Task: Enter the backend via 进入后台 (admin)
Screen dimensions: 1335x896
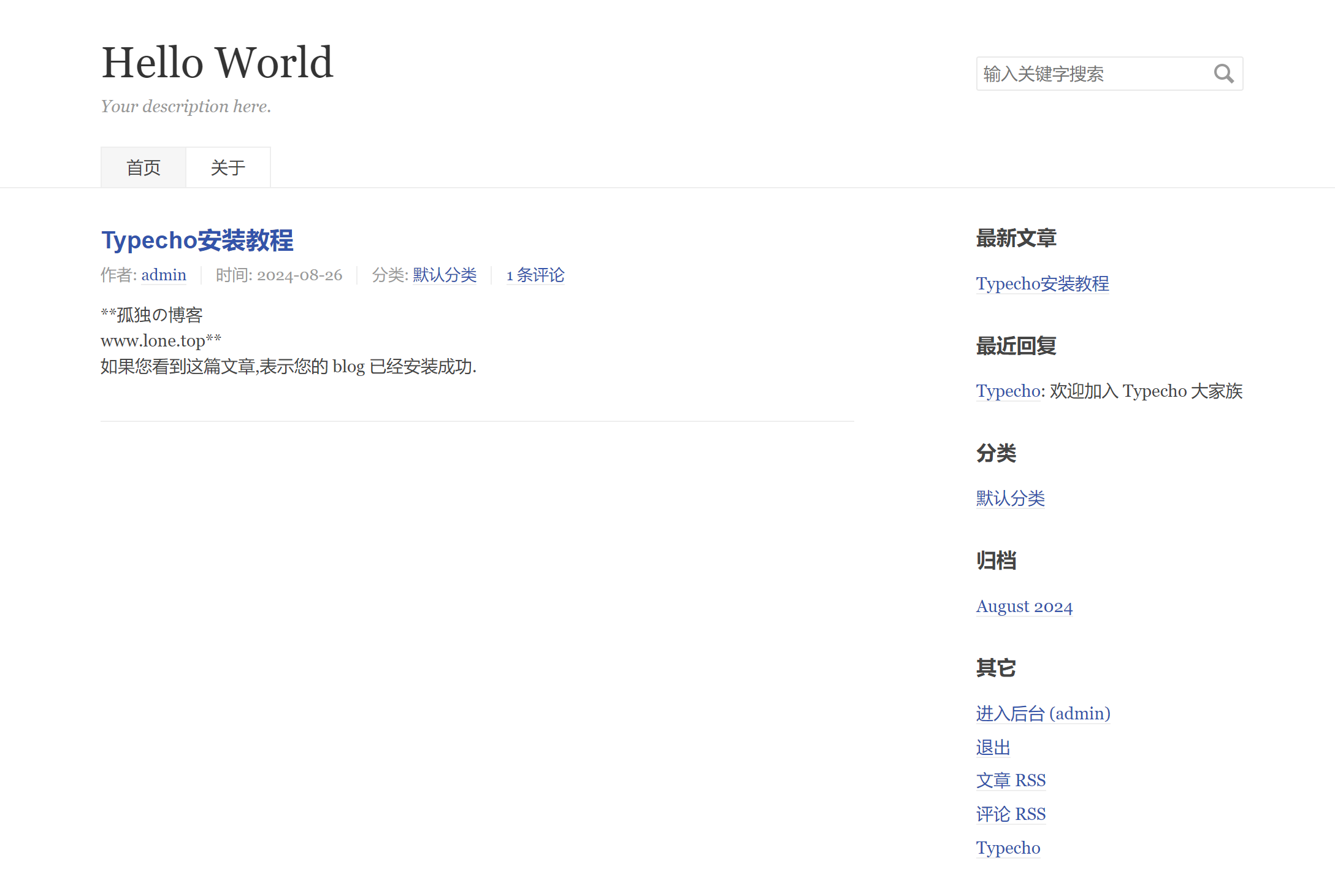Action: 1043,714
